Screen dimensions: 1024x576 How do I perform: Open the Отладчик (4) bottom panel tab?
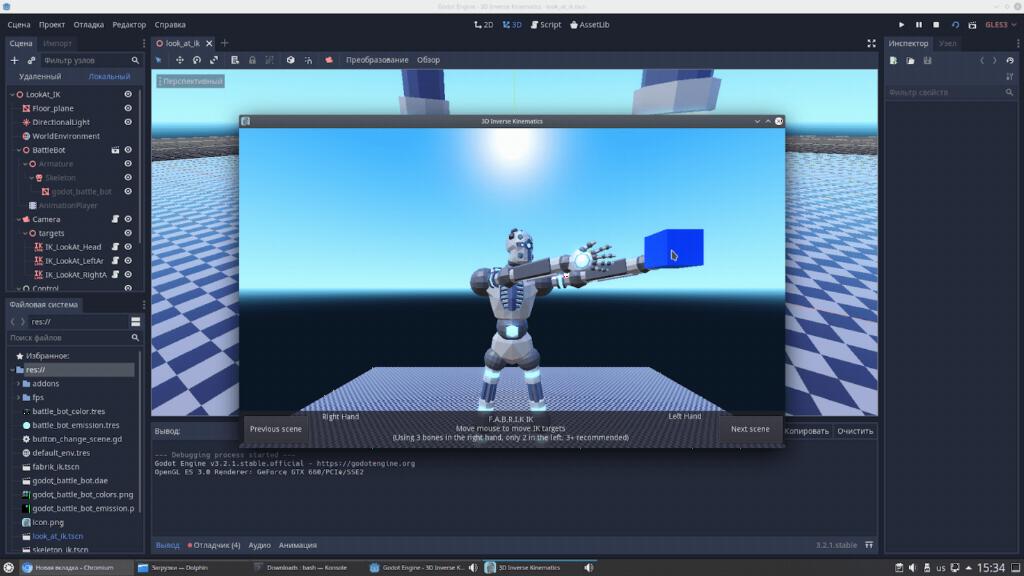pyautogui.click(x=214, y=545)
